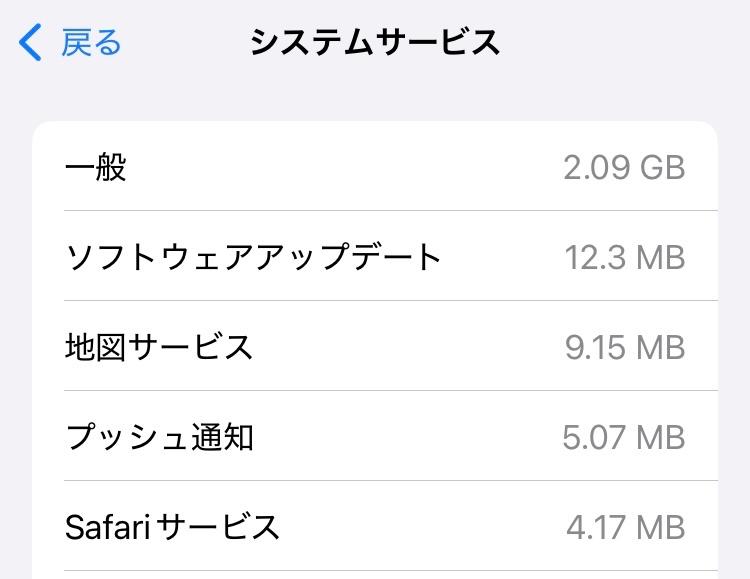Click empty space between ソフトウェアアップデート and 12.3 MB
The height and width of the screenshot is (579, 750).
500,257
